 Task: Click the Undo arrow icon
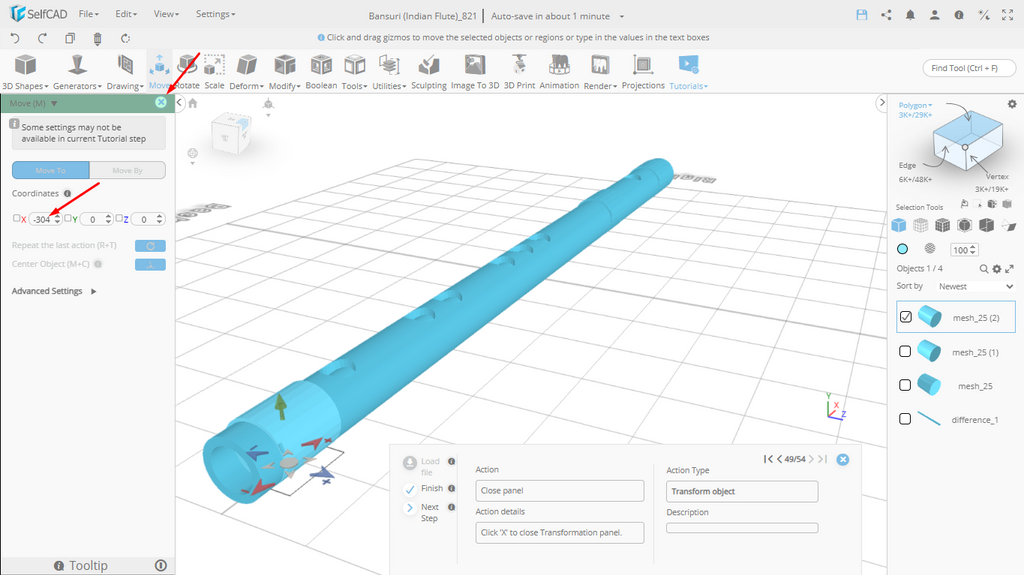point(15,38)
